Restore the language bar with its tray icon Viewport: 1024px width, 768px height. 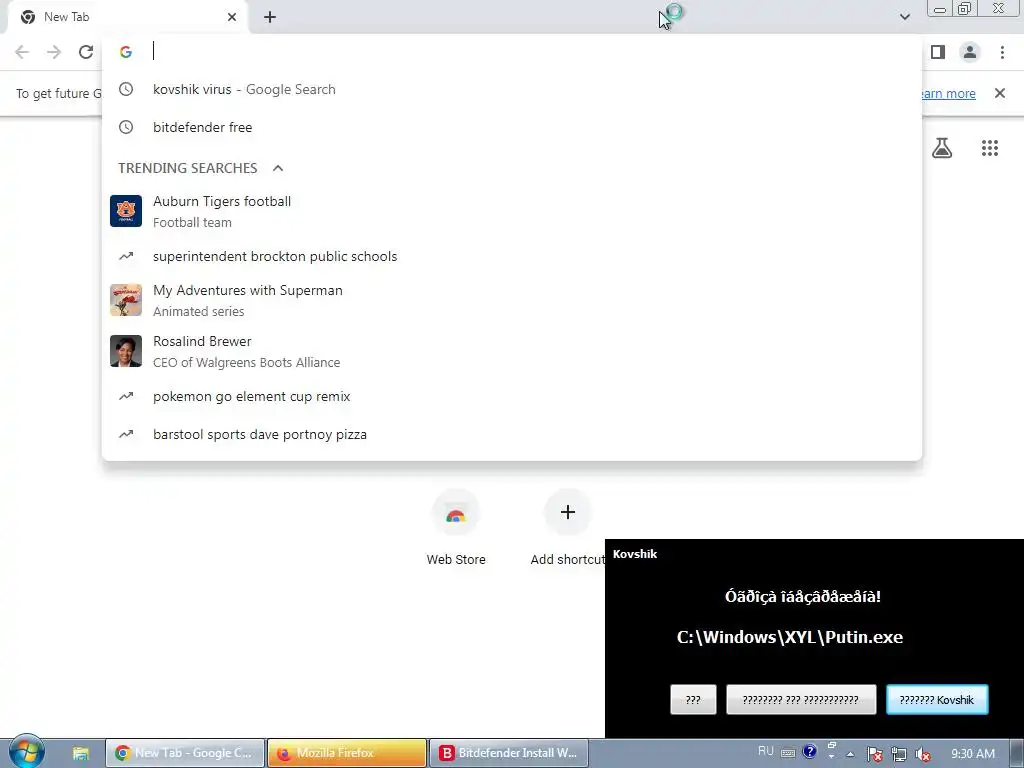pos(832,745)
